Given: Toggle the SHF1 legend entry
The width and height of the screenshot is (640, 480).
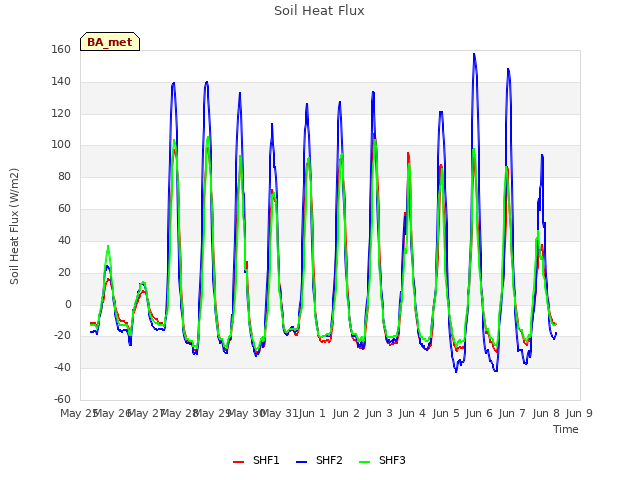Looking at the screenshot, I should (256, 460).
